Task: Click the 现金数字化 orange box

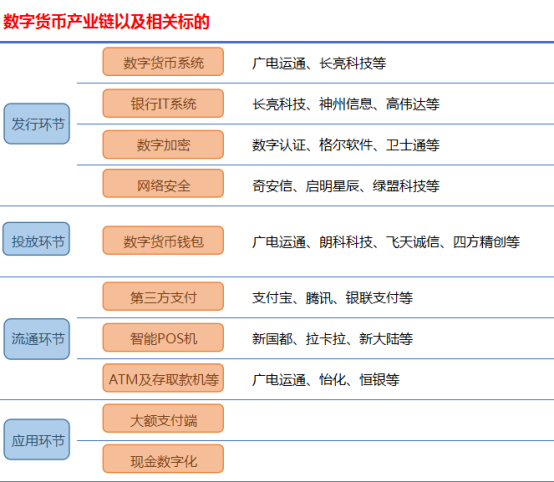Action: tap(163, 459)
